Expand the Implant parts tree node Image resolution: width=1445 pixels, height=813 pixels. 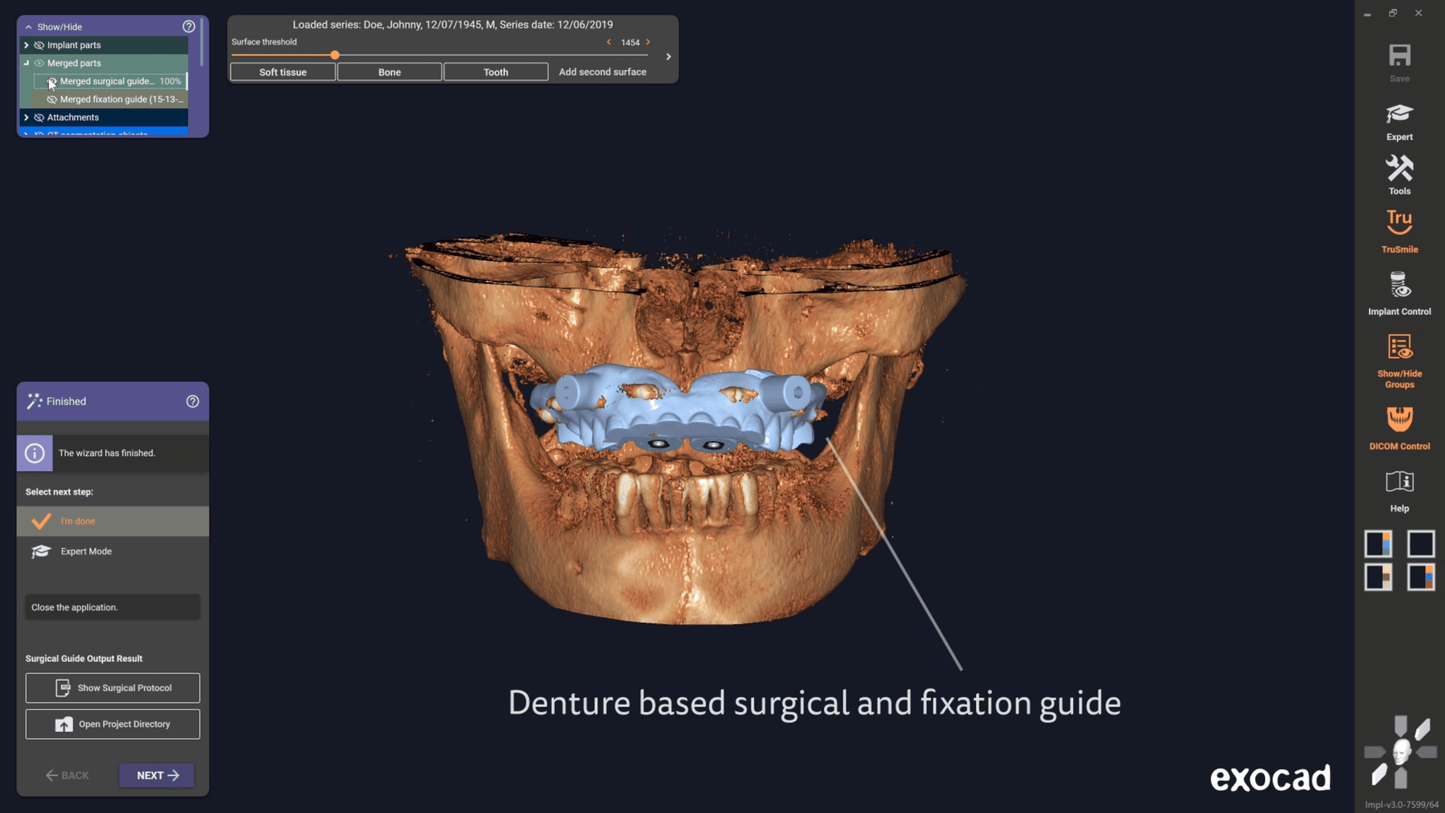pos(27,45)
